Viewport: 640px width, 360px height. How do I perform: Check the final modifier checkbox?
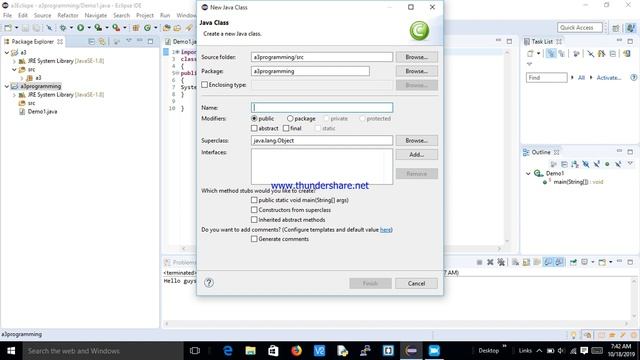[286, 128]
